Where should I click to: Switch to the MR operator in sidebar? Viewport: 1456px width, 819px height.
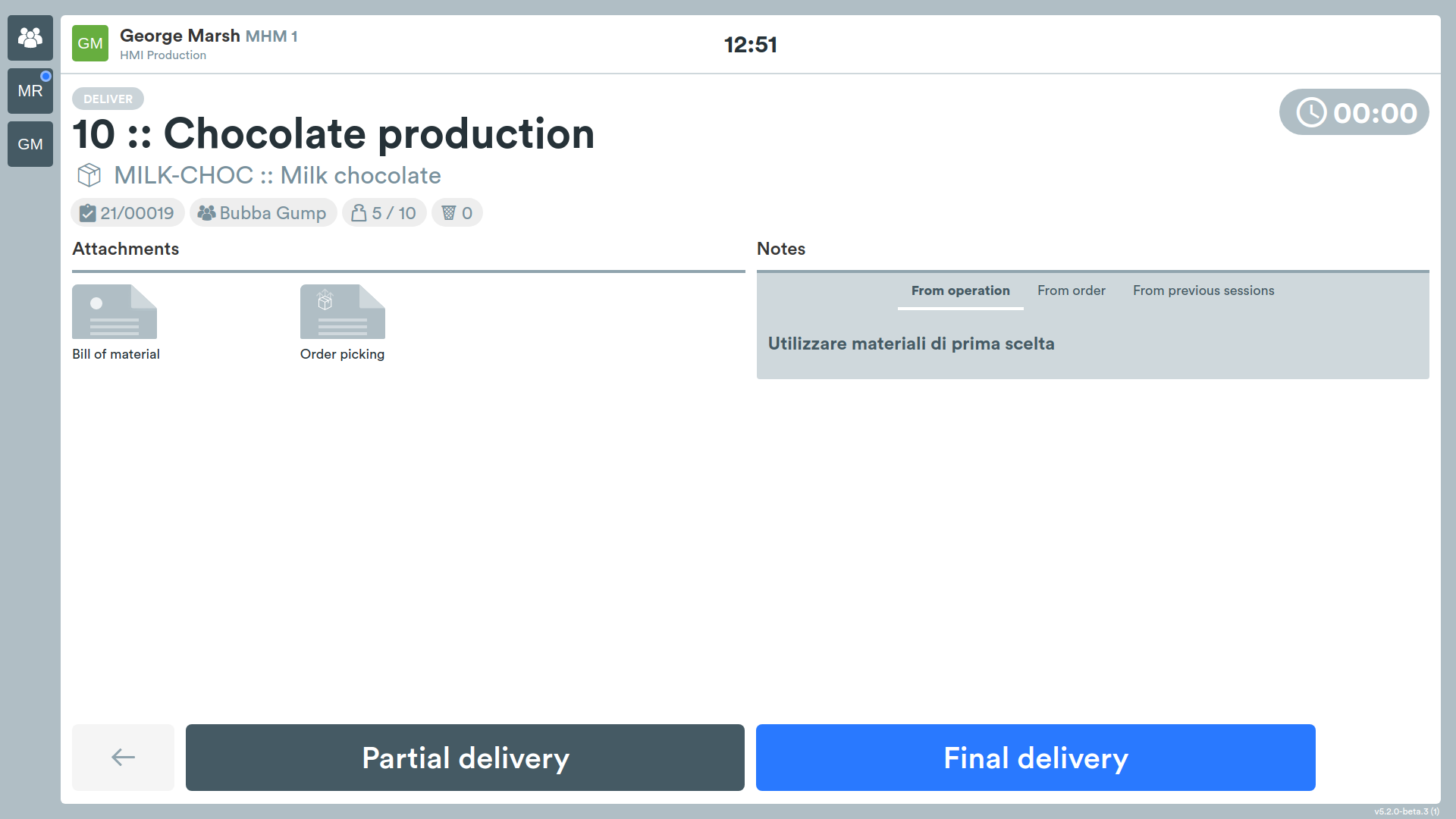[30, 91]
